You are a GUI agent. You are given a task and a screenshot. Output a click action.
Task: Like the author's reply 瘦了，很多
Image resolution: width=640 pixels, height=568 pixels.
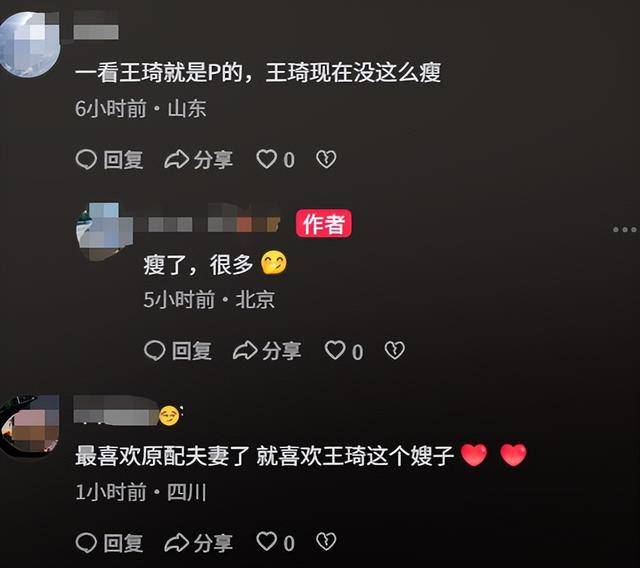(335, 351)
